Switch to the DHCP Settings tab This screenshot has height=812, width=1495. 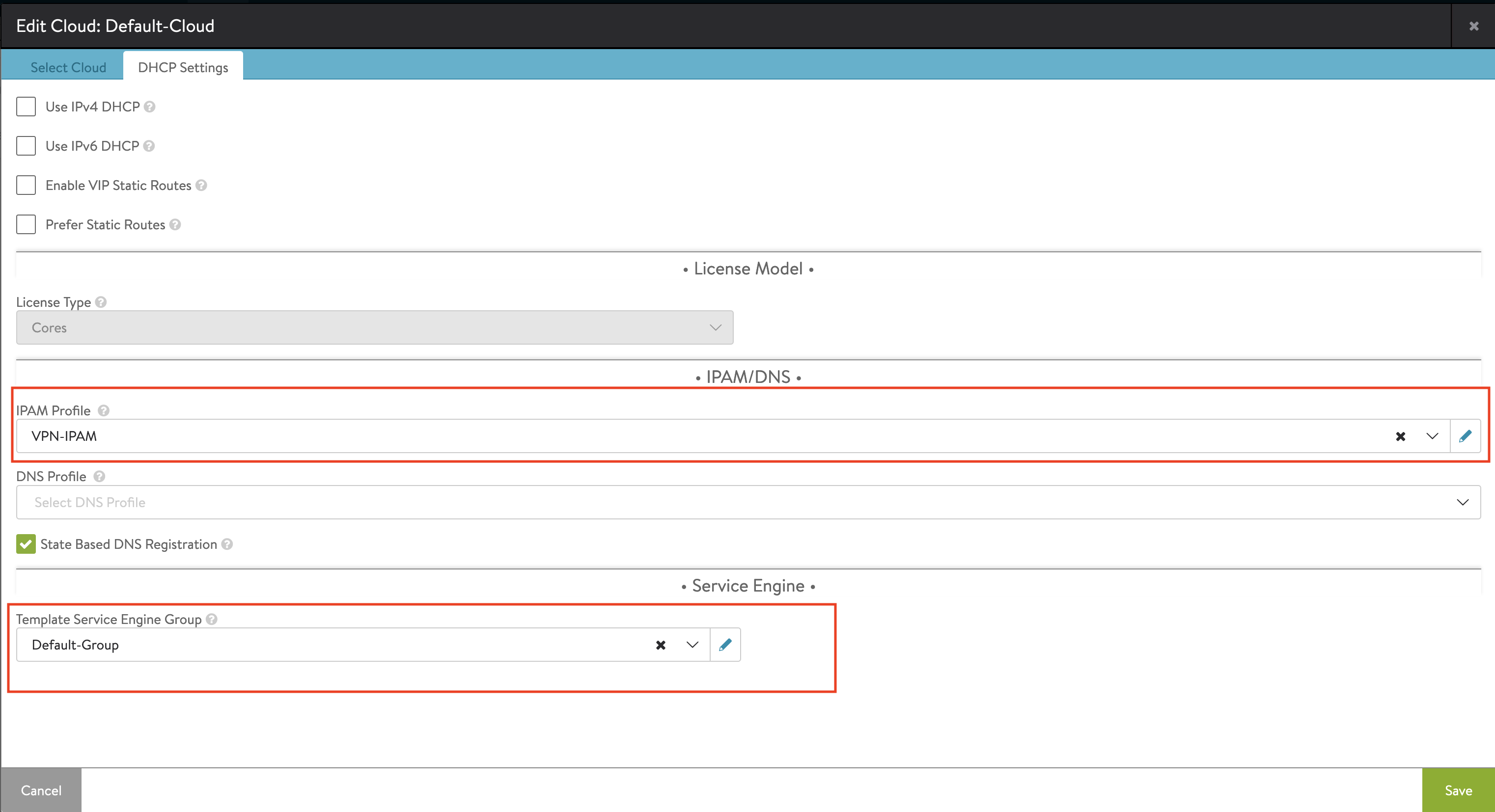click(x=184, y=67)
